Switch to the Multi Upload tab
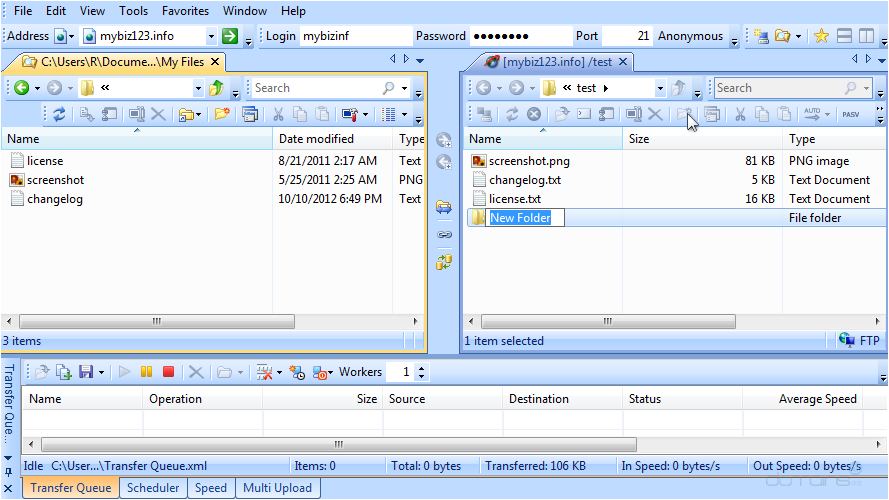This screenshot has height=500, width=889. (x=277, y=488)
